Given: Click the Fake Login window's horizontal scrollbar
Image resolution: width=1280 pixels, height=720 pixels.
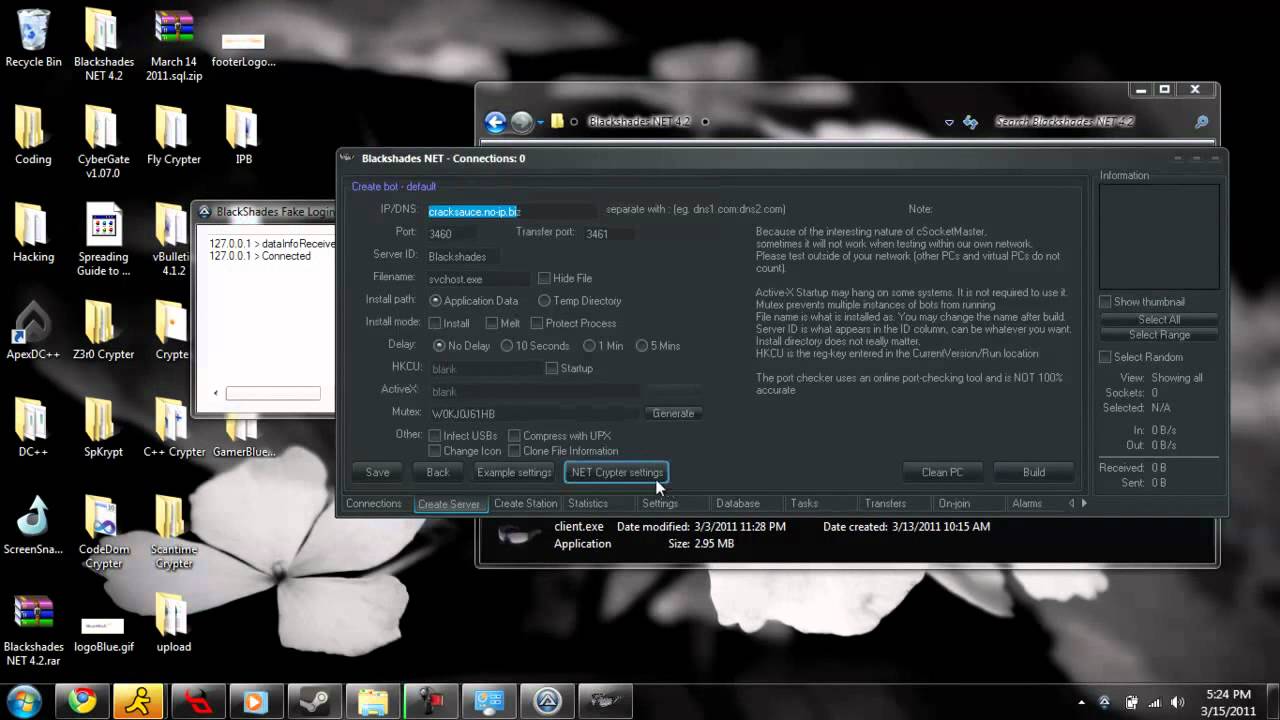Looking at the screenshot, I should (x=273, y=393).
